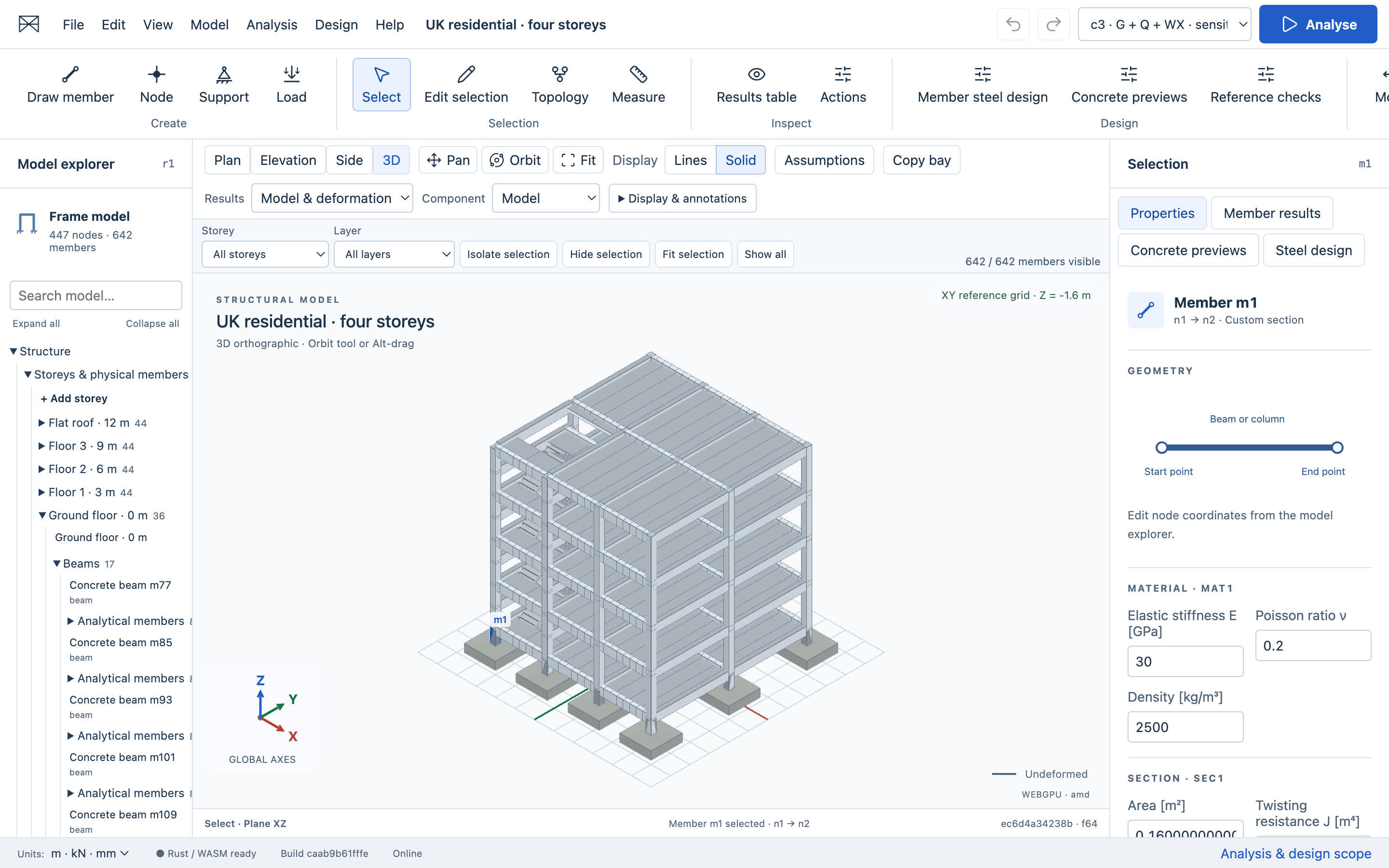The width and height of the screenshot is (1389, 868).
Task: Open Reference checks
Action: [1265, 85]
